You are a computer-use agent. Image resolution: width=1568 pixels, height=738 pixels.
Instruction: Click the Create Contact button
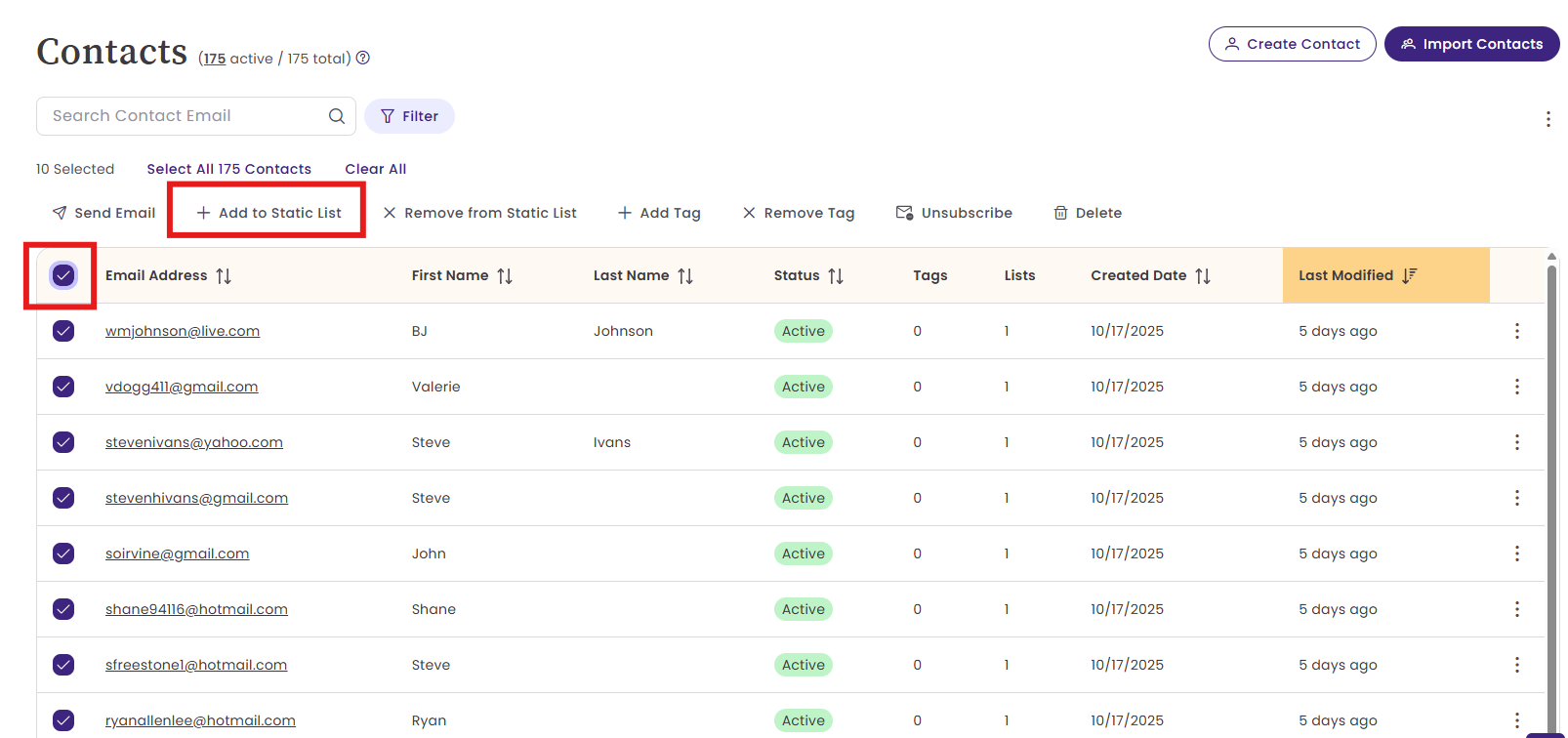click(x=1293, y=44)
